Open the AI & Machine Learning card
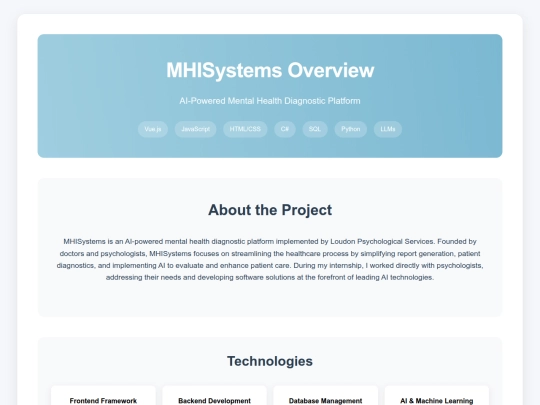The width and height of the screenshot is (540, 405). coord(437,396)
